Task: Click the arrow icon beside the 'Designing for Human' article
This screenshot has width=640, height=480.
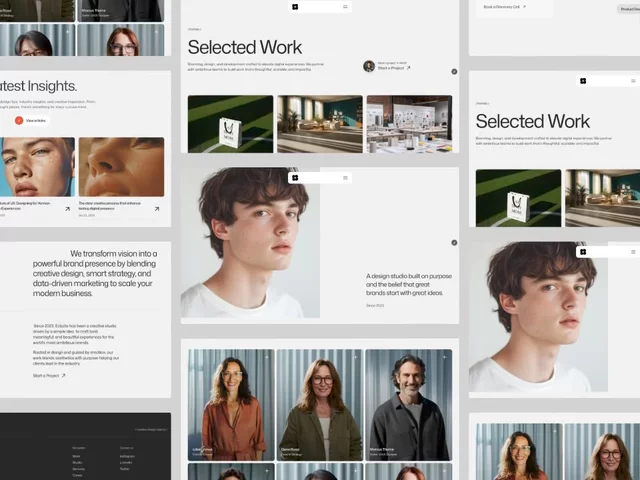Action: point(67,209)
